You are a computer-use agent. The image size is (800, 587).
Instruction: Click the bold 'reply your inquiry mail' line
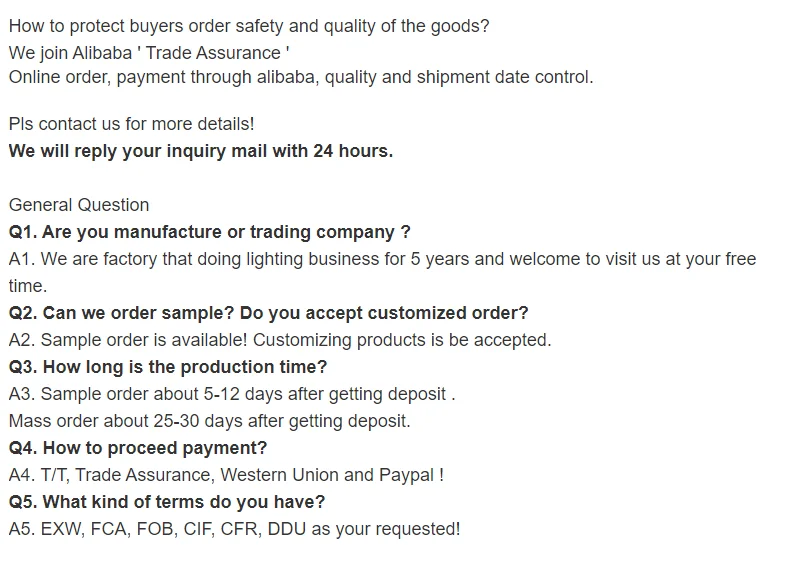click(x=200, y=151)
